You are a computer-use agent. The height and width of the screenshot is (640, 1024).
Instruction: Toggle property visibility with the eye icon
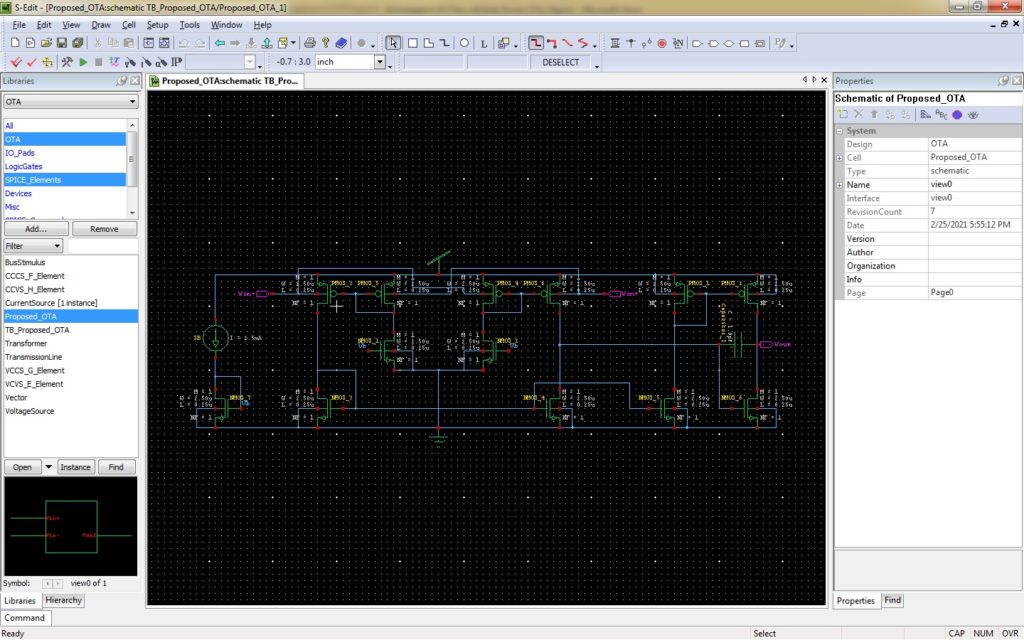click(x=974, y=114)
